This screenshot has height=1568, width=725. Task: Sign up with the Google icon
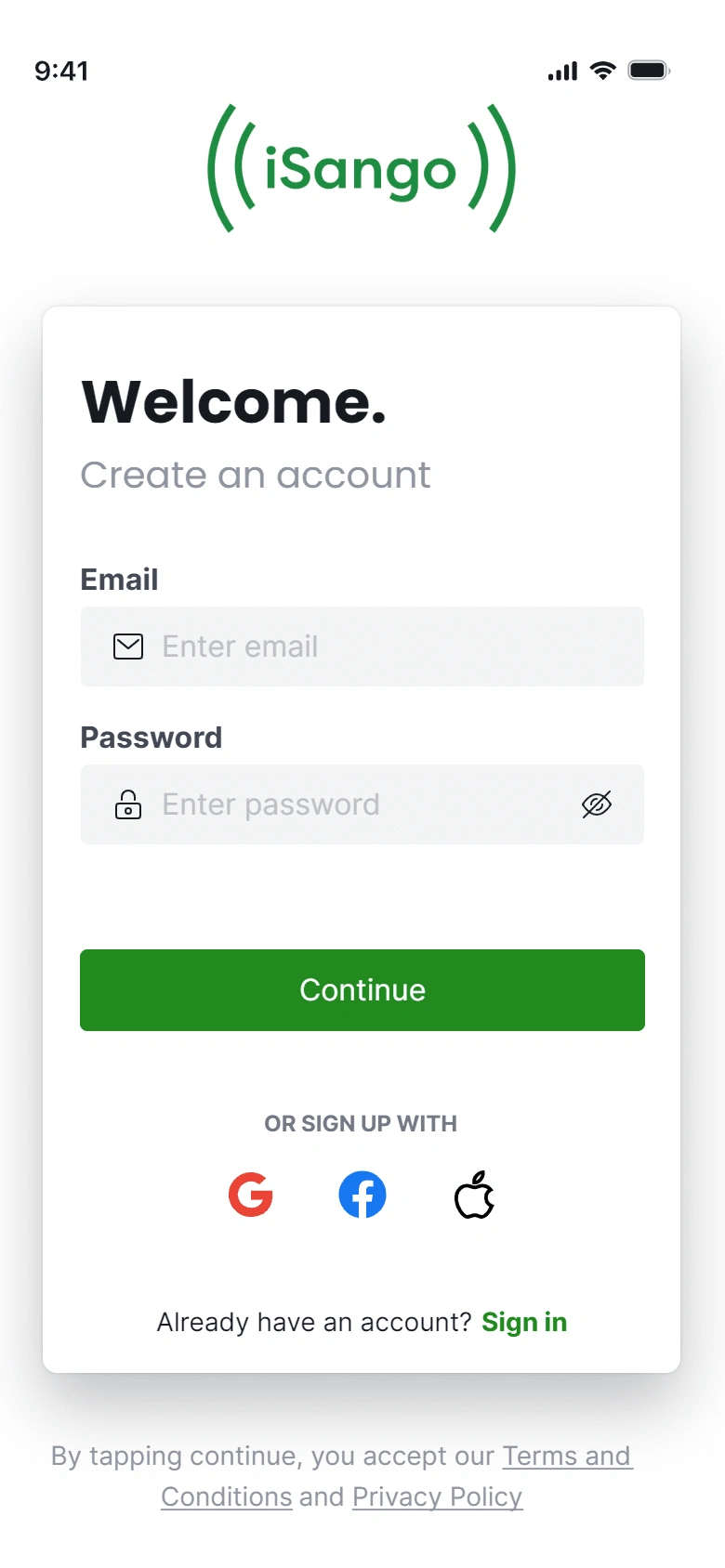[251, 1195]
